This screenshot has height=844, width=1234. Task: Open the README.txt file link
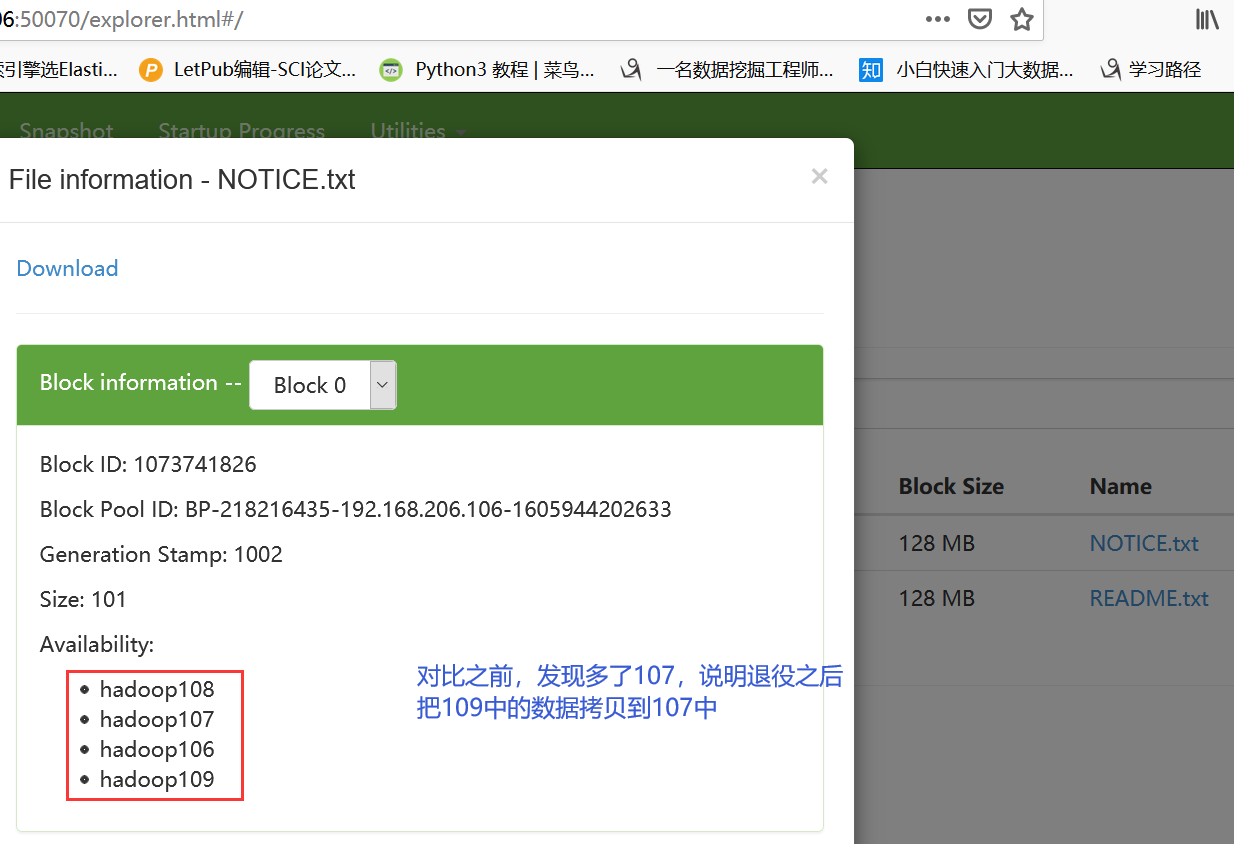[x=1148, y=598]
